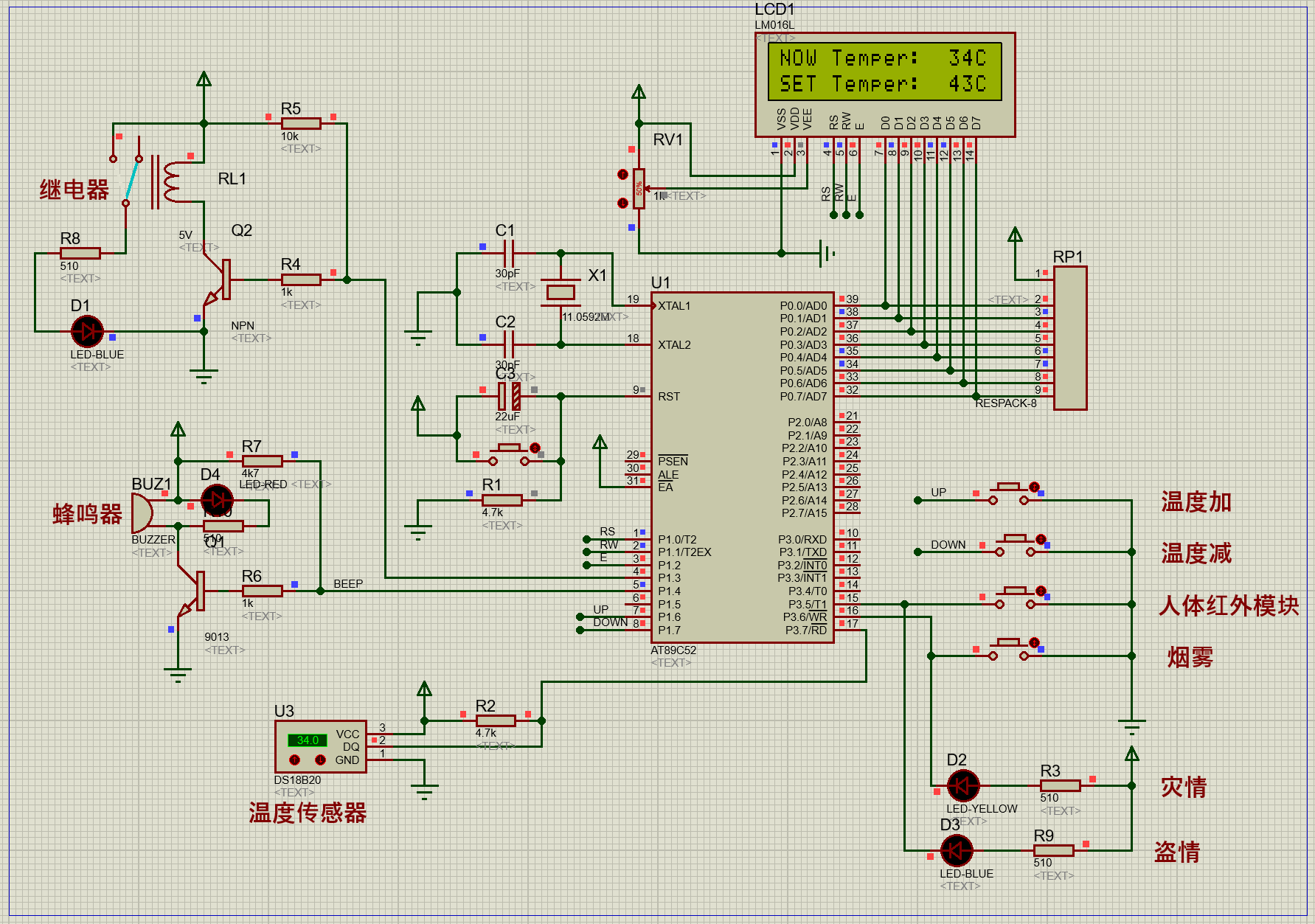Select resistor R7 4k7
The height and width of the screenshot is (924, 1315).
tap(262, 461)
